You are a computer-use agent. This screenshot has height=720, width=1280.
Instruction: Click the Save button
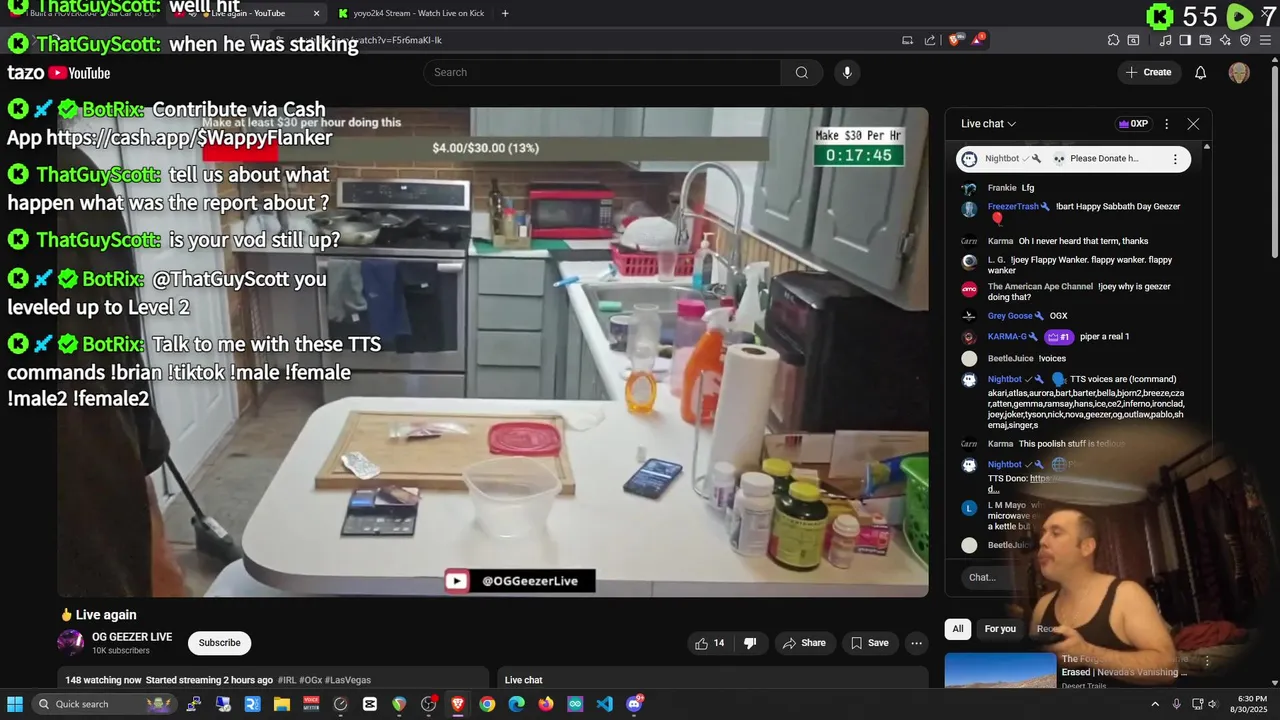pyautogui.click(x=869, y=643)
